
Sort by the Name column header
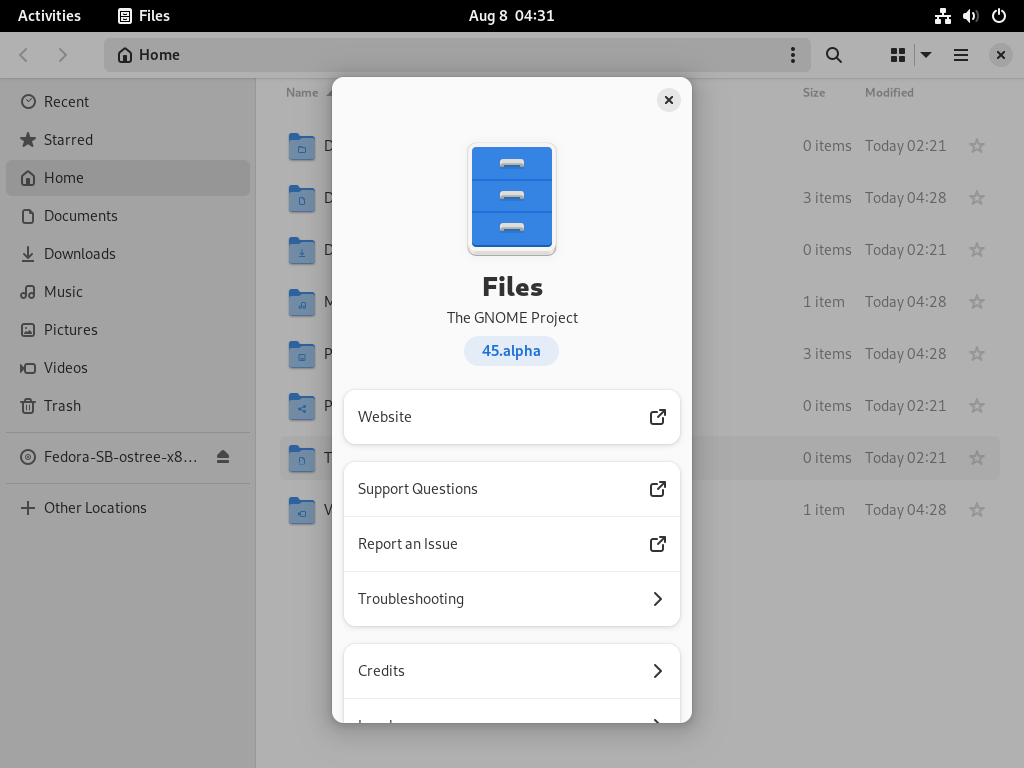[x=302, y=93]
